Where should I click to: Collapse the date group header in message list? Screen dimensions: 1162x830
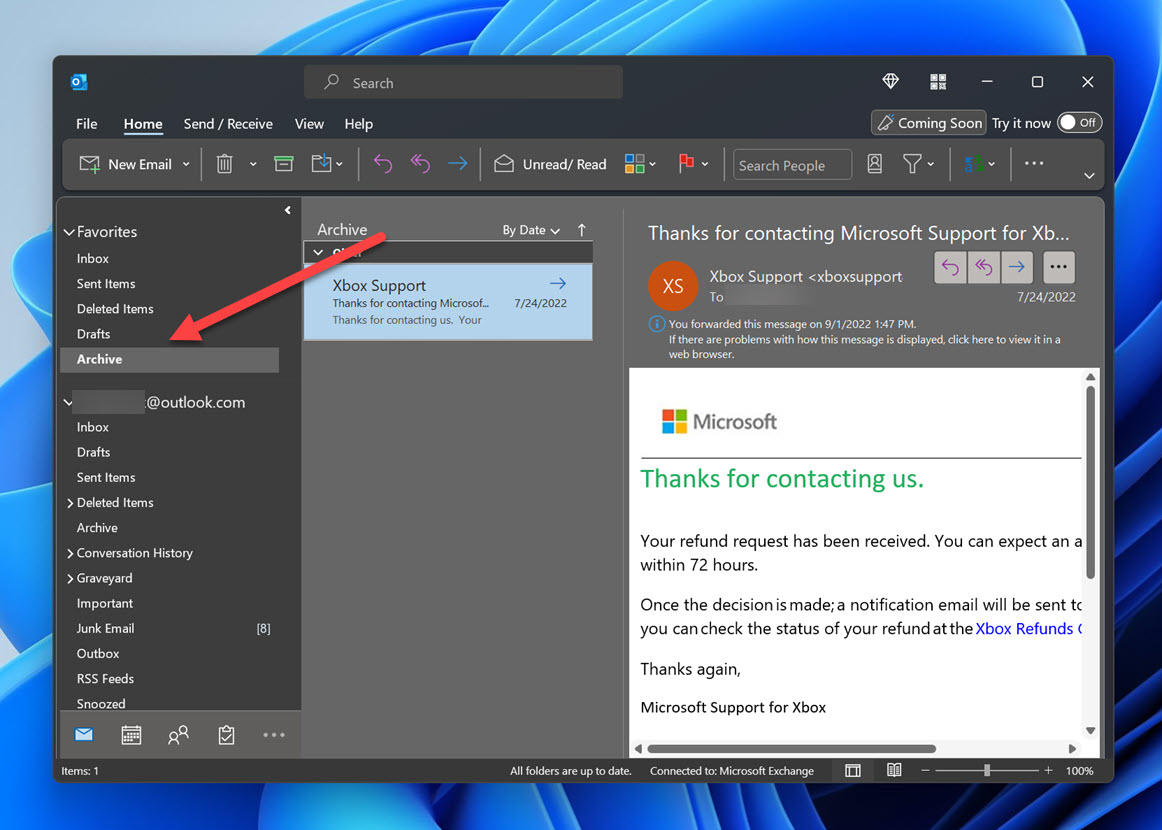tap(318, 253)
